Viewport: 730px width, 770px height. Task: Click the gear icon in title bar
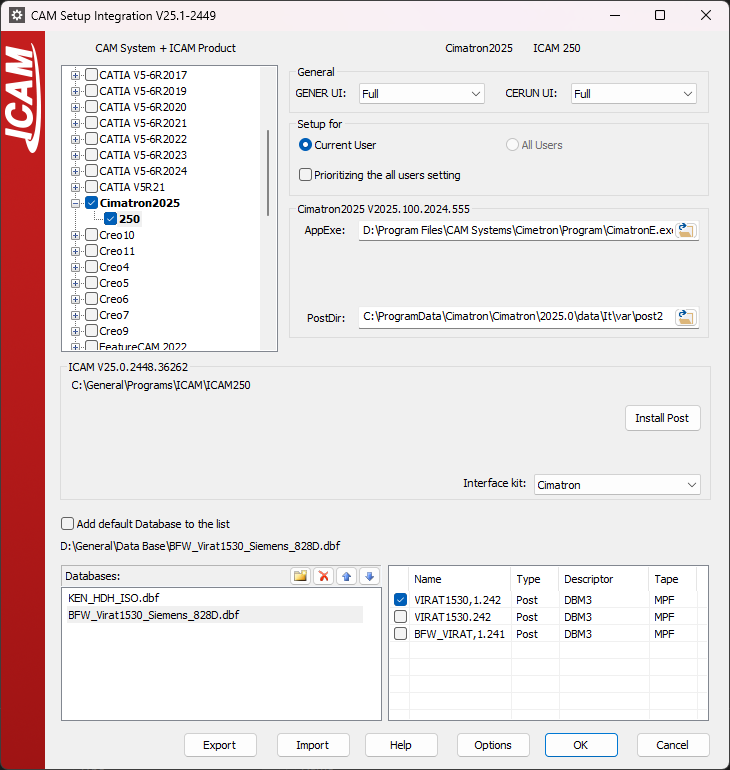point(17,15)
